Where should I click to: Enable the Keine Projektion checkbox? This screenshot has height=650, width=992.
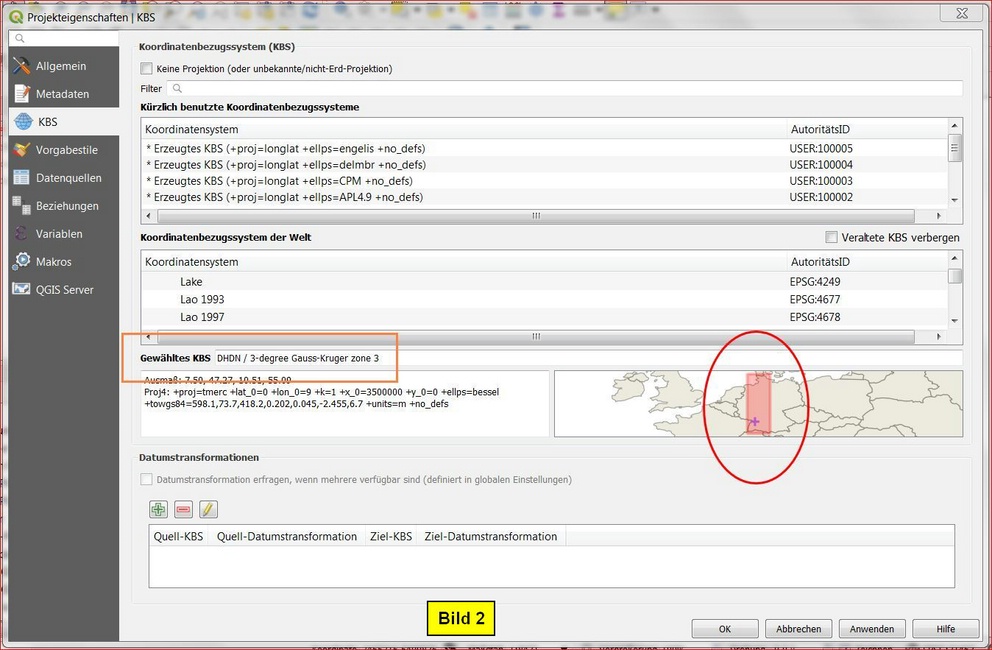click(147, 69)
